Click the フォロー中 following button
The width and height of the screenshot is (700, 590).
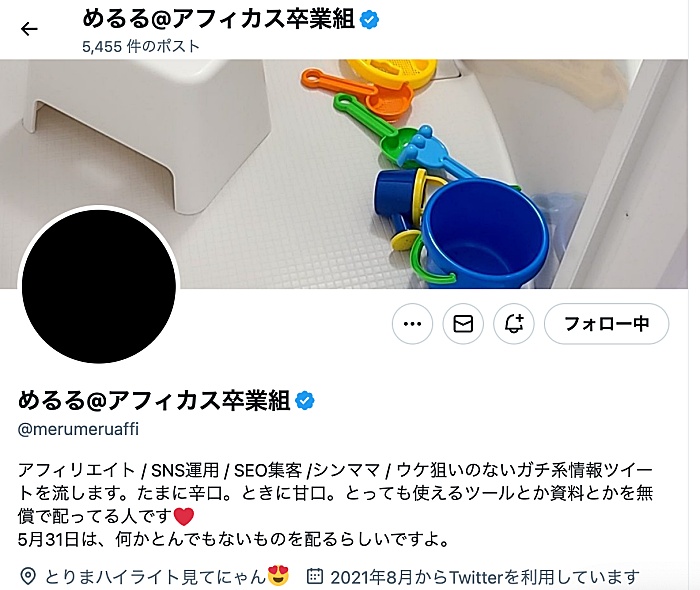[606, 324]
